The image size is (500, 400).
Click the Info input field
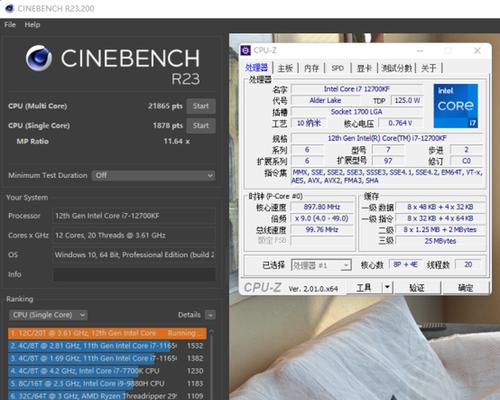pos(134,274)
